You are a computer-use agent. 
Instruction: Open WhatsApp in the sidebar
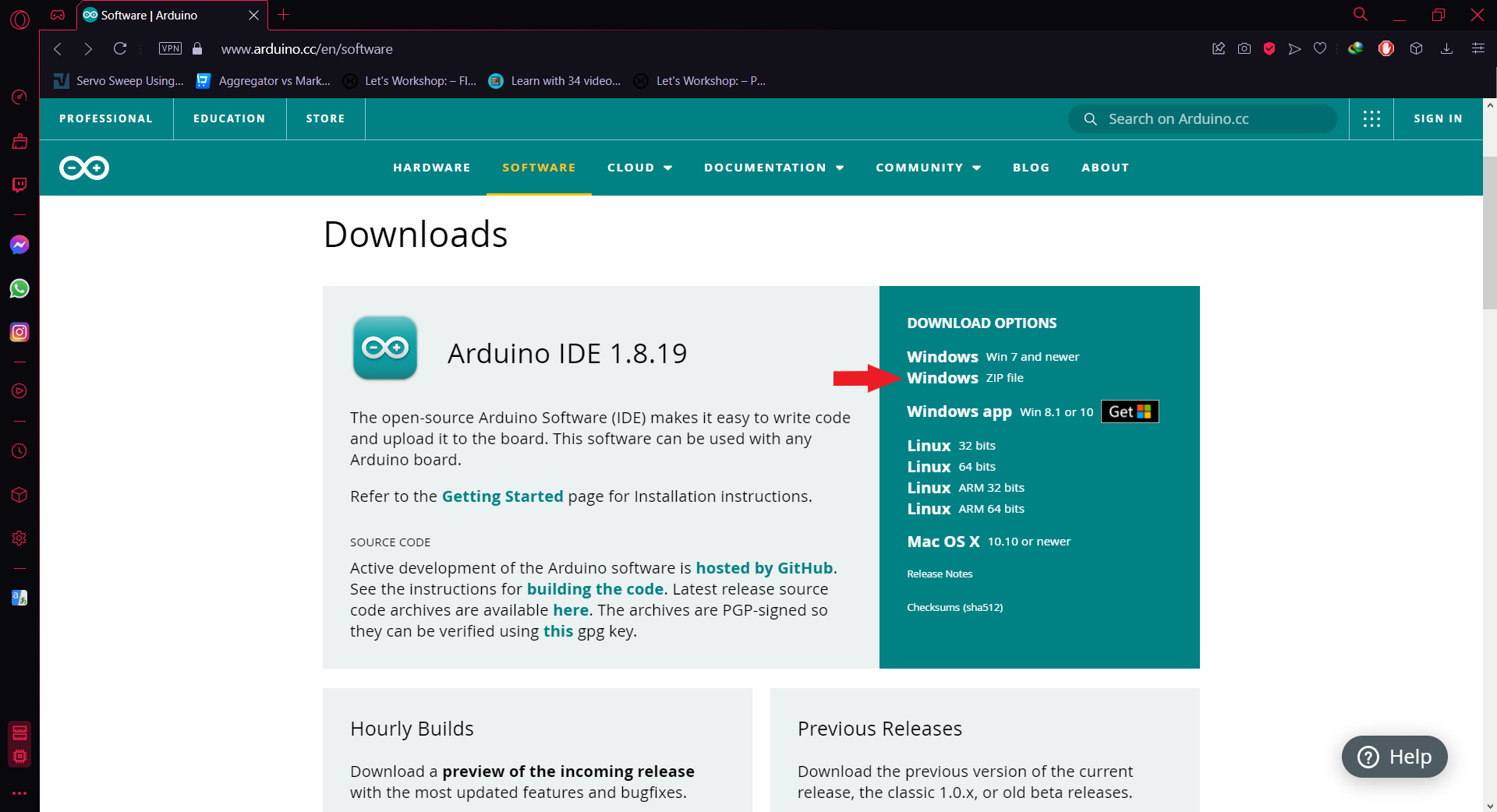[19, 288]
